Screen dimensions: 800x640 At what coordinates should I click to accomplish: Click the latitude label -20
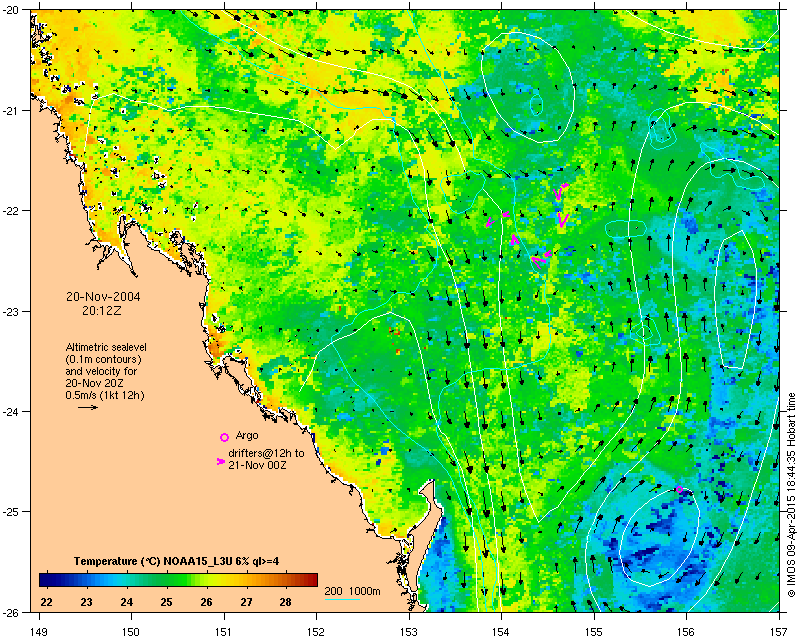point(12,10)
